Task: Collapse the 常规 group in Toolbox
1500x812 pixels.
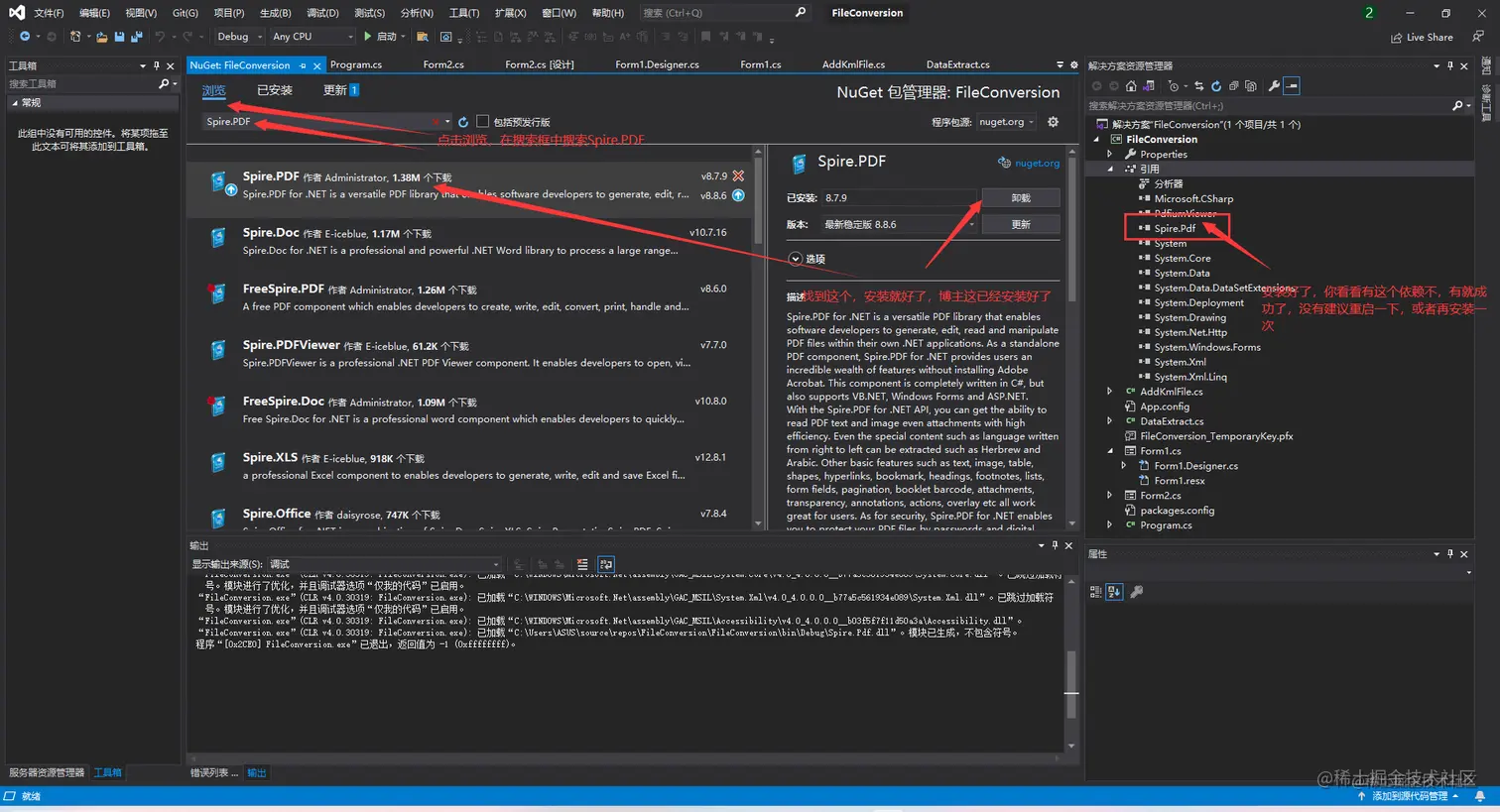Action: pyautogui.click(x=14, y=103)
